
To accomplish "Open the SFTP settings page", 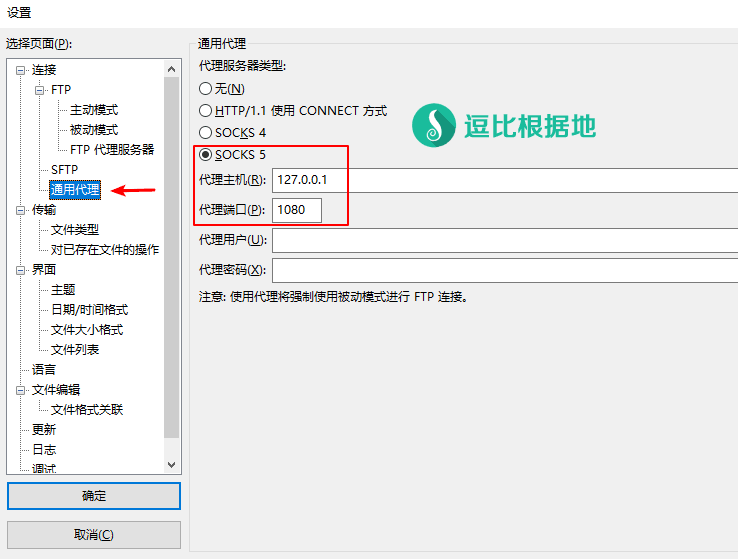I will pos(64,170).
